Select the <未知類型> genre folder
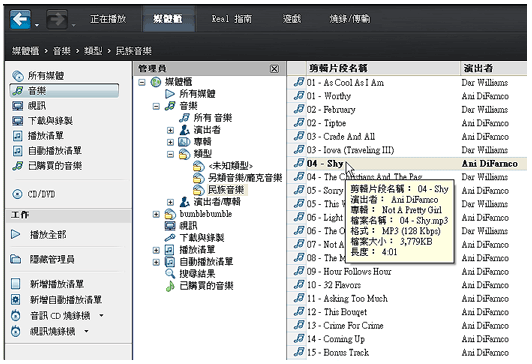 231,166
